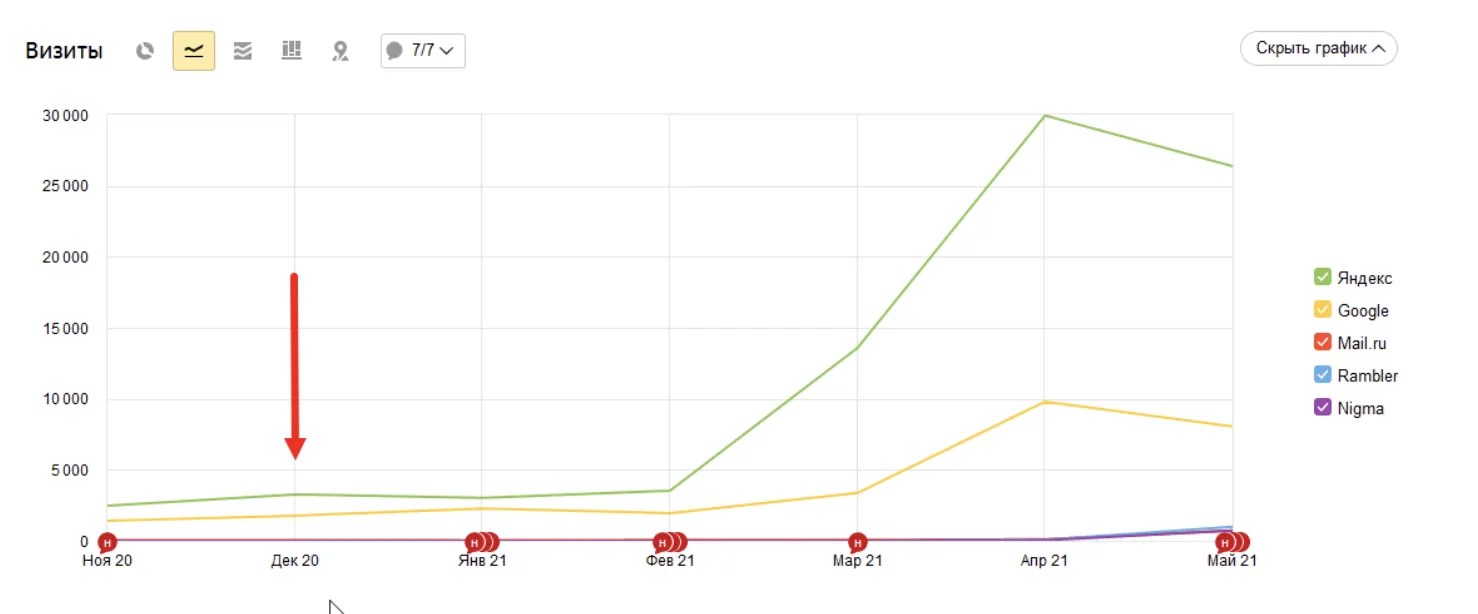Open the 7/7 notes filter dropdown

click(x=423, y=50)
